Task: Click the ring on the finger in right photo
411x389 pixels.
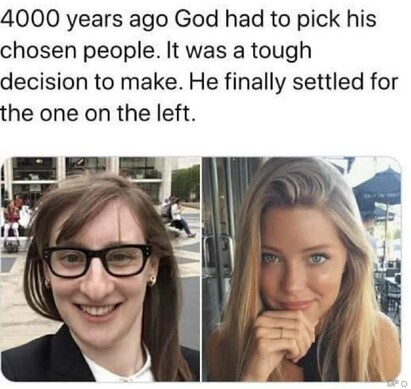Action: (x=282, y=333)
